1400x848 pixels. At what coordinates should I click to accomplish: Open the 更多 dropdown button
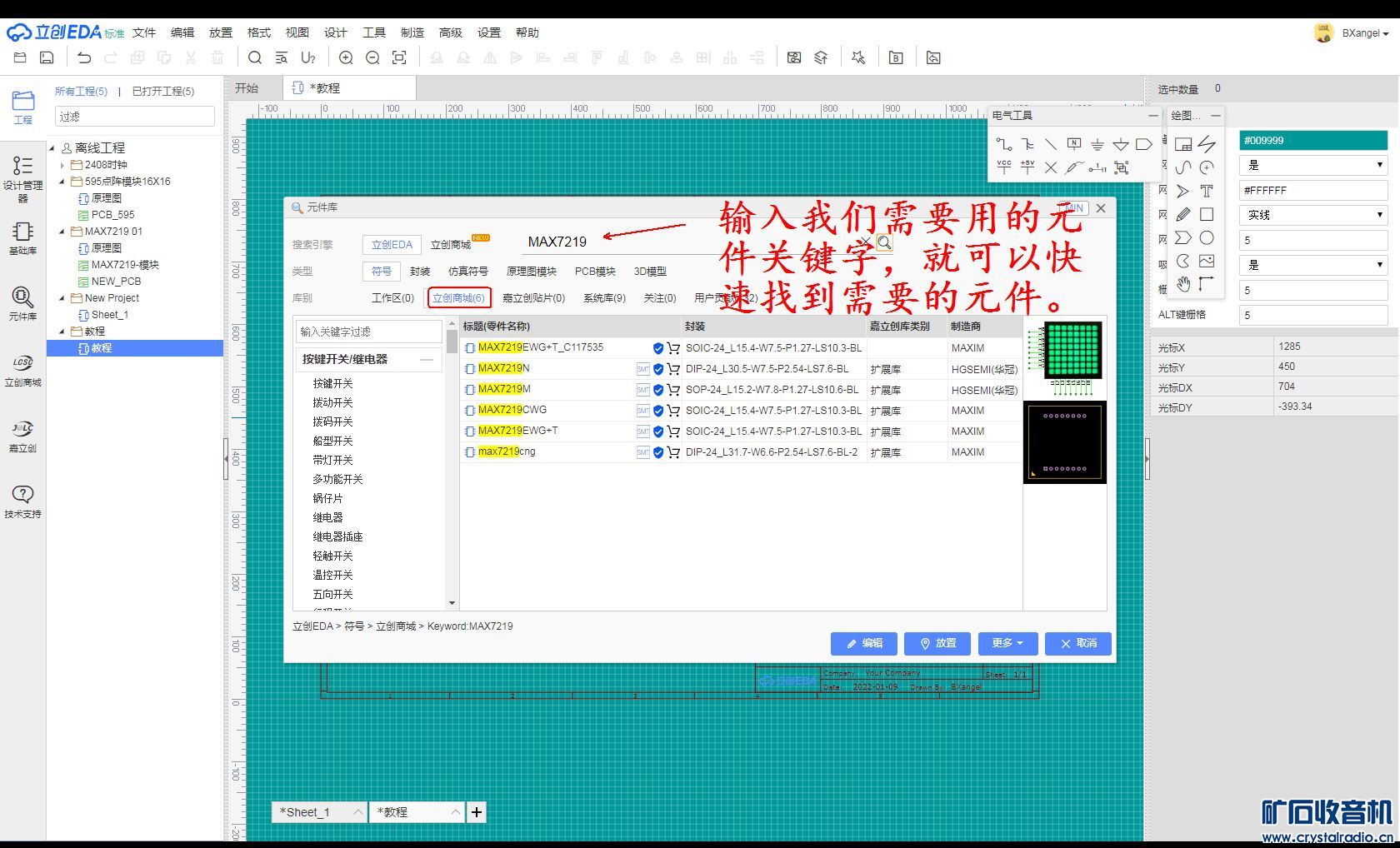coord(1007,643)
